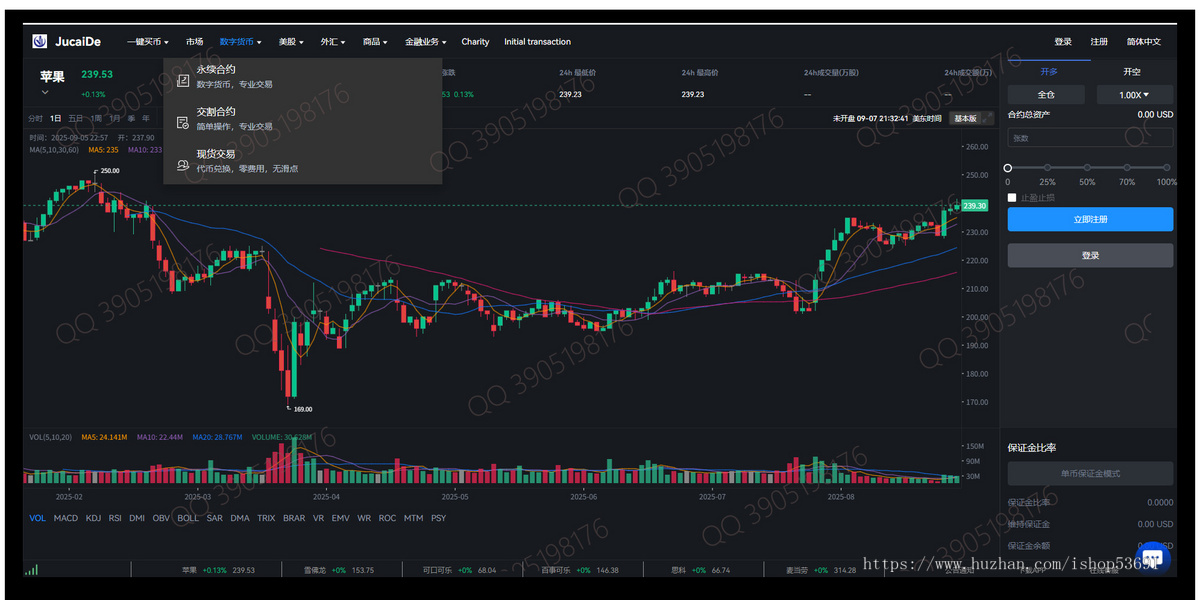
Task: Click the 单币保证金模式 button
Action: tap(1090, 473)
